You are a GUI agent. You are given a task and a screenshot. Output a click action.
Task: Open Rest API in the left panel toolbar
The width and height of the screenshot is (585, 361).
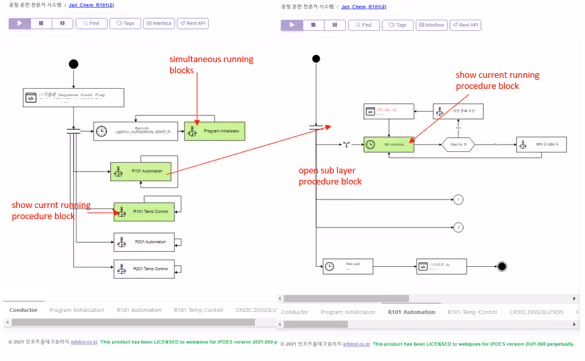pyautogui.click(x=193, y=23)
